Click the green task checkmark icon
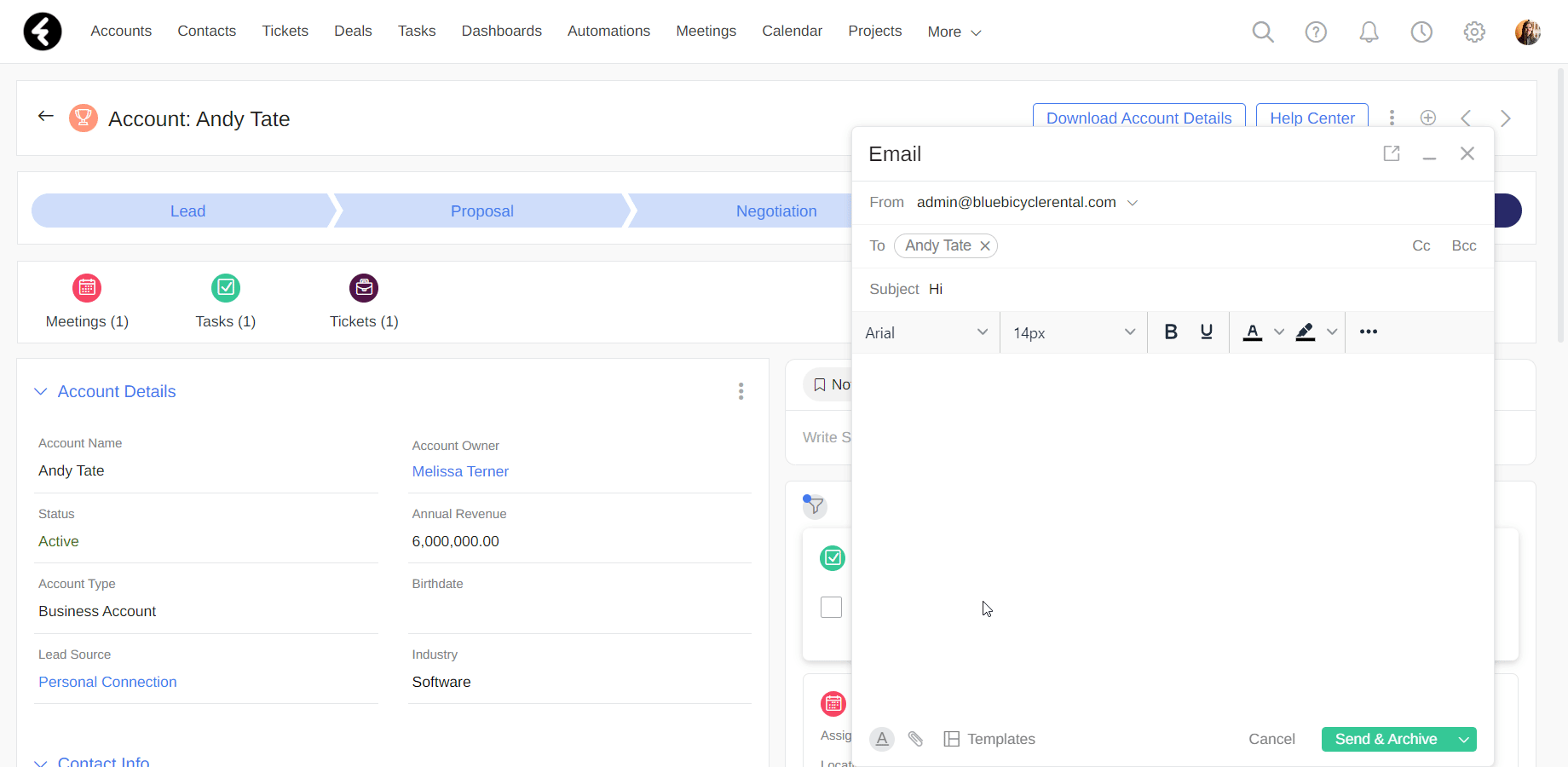The height and width of the screenshot is (767, 1568). click(833, 558)
